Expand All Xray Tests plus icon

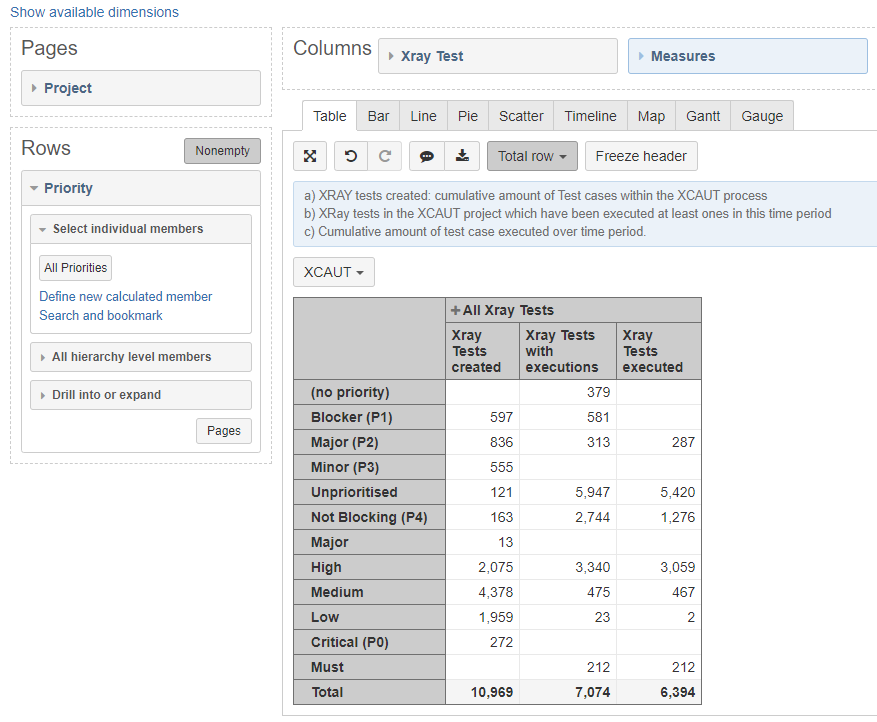click(x=456, y=310)
